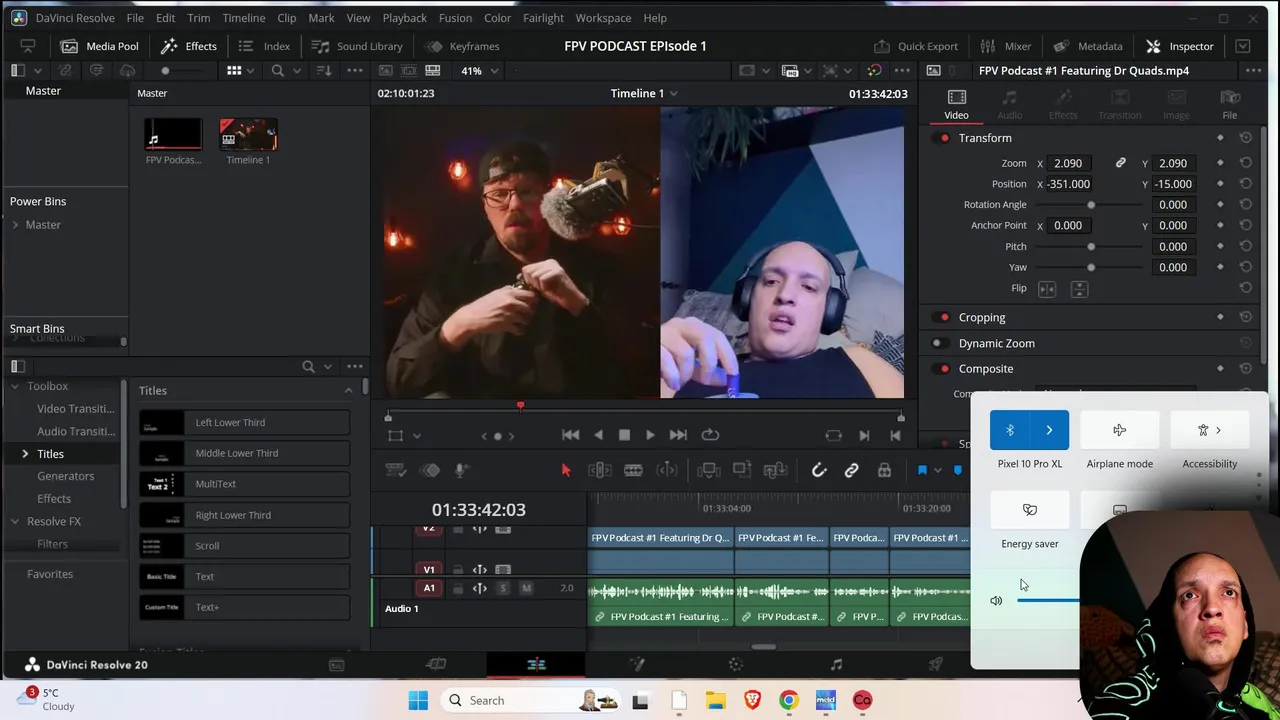This screenshot has width=1280, height=720.
Task: Play the timeline forward
Action: click(x=650, y=435)
